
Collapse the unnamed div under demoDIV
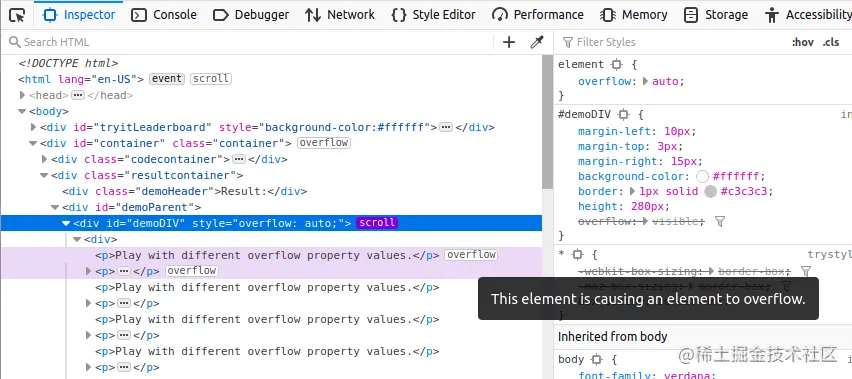pos(77,239)
